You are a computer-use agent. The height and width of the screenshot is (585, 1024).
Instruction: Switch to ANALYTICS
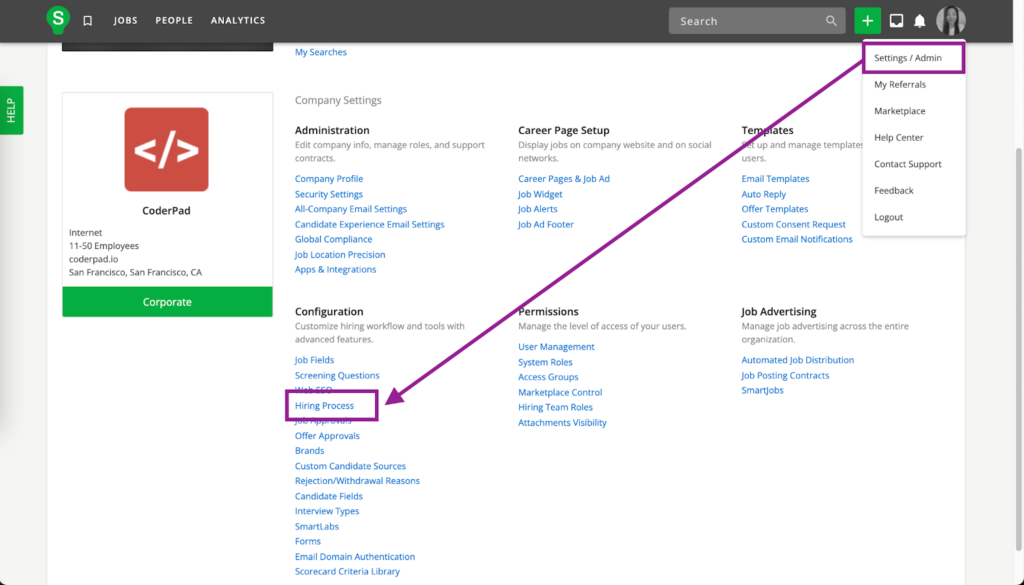[x=237, y=20]
